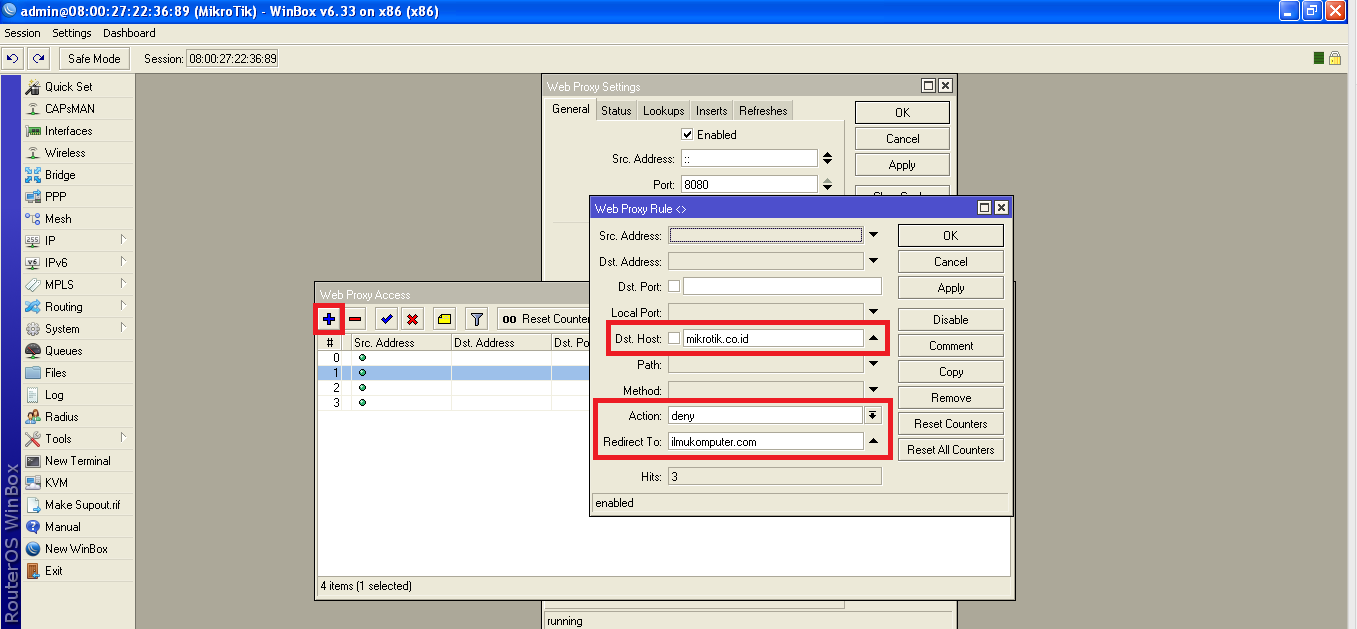Image resolution: width=1357 pixels, height=629 pixels.
Task: Expand the Src. Address field arrow
Action: pyautogui.click(x=873, y=236)
